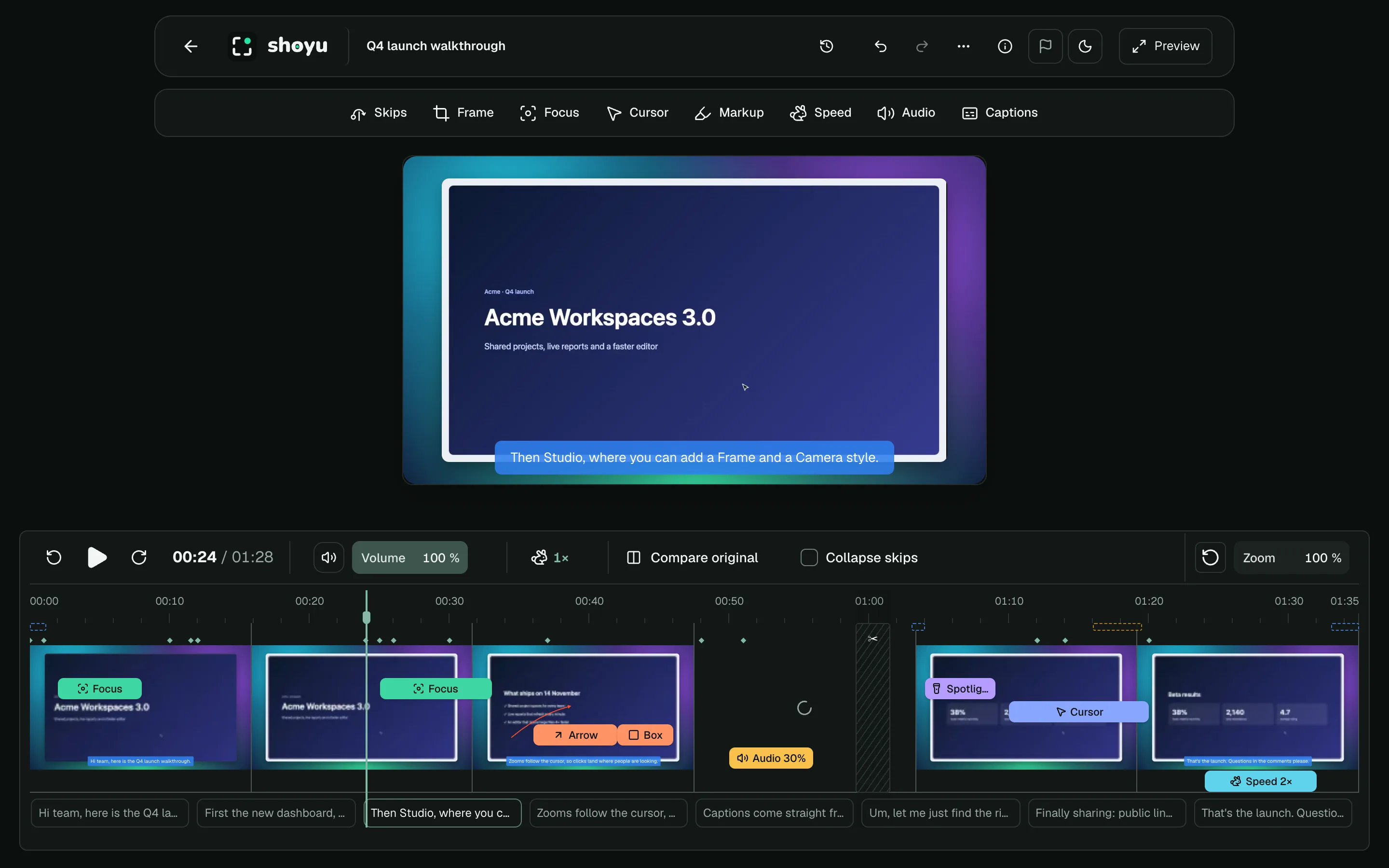Go back using the left arrow icon
Screen dimensions: 1389x868
coord(191,46)
